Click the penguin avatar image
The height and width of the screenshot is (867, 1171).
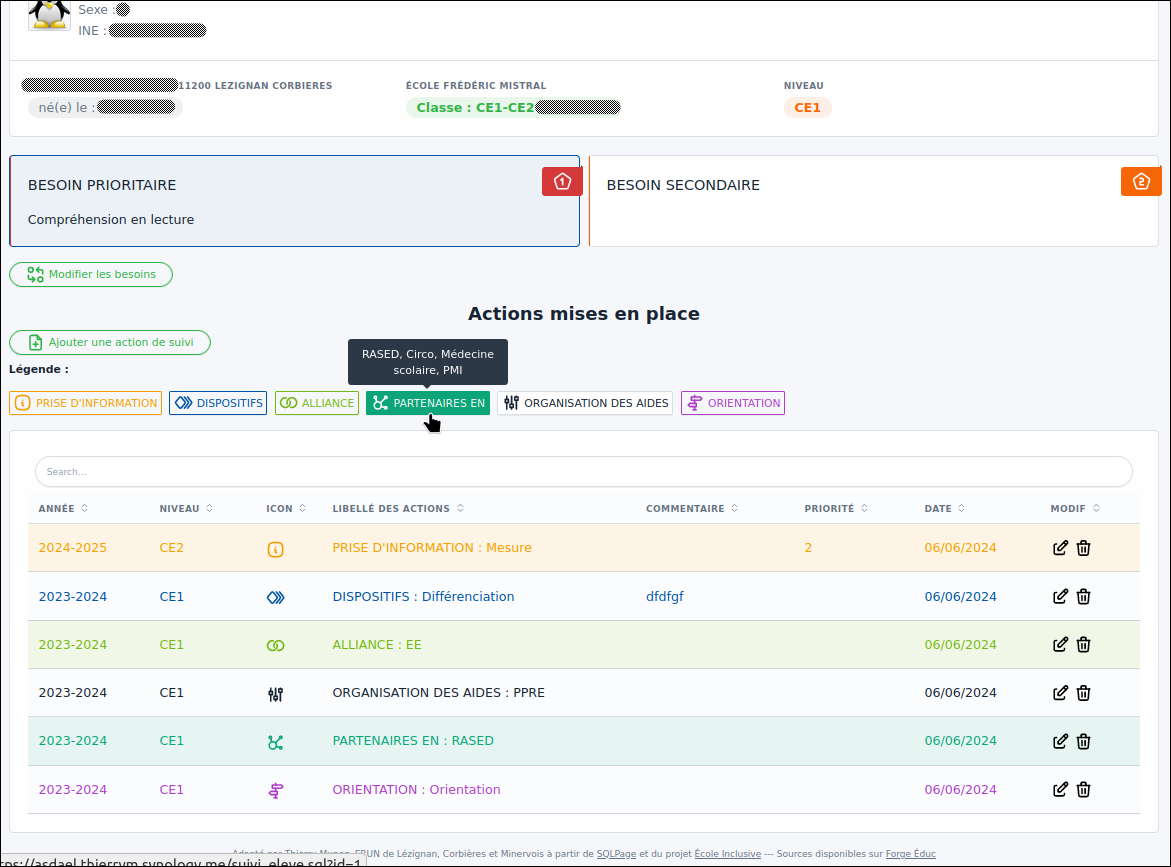pyautogui.click(x=49, y=15)
